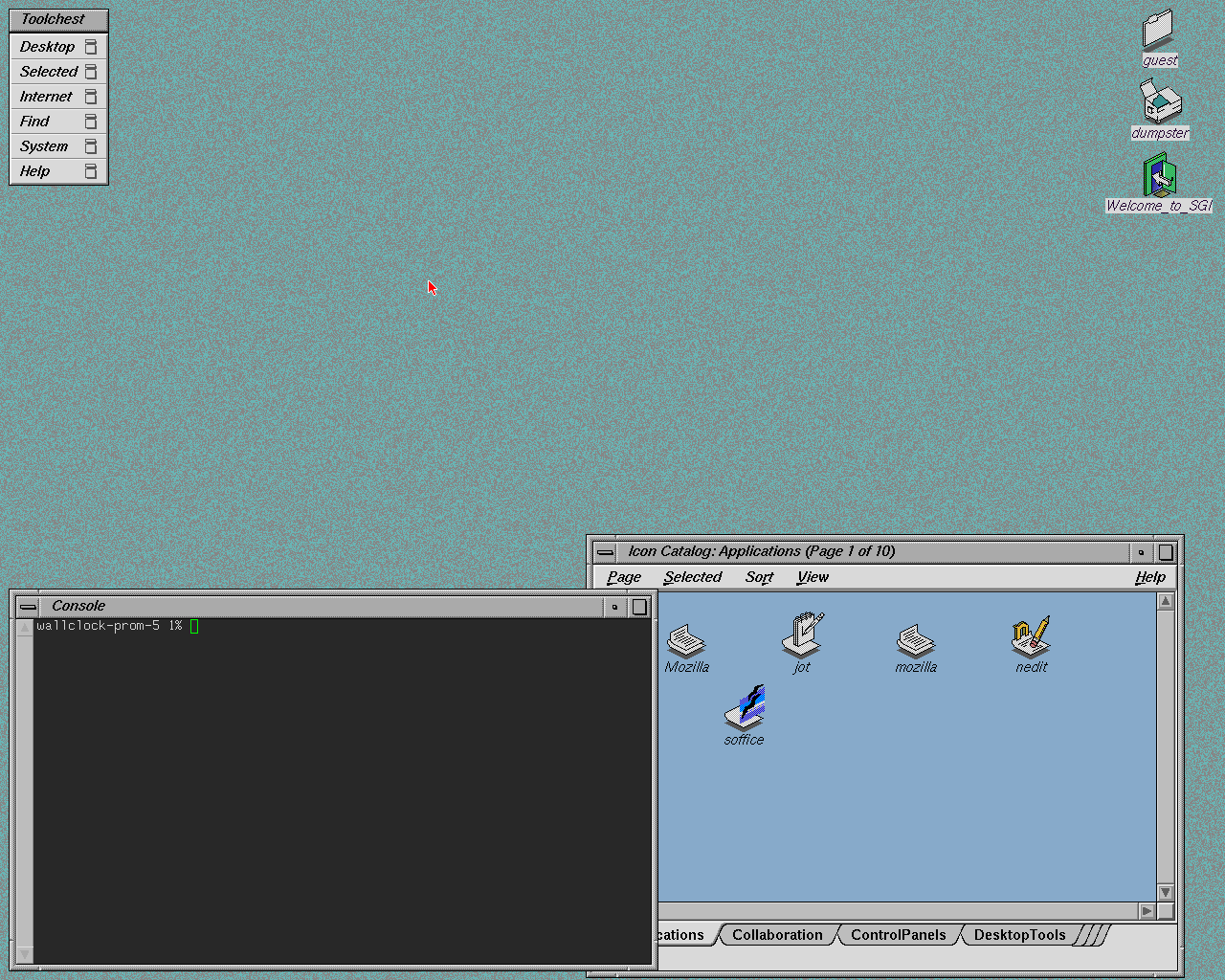
Task: Open the Page menu in Icon Catalog
Action: [624, 577]
